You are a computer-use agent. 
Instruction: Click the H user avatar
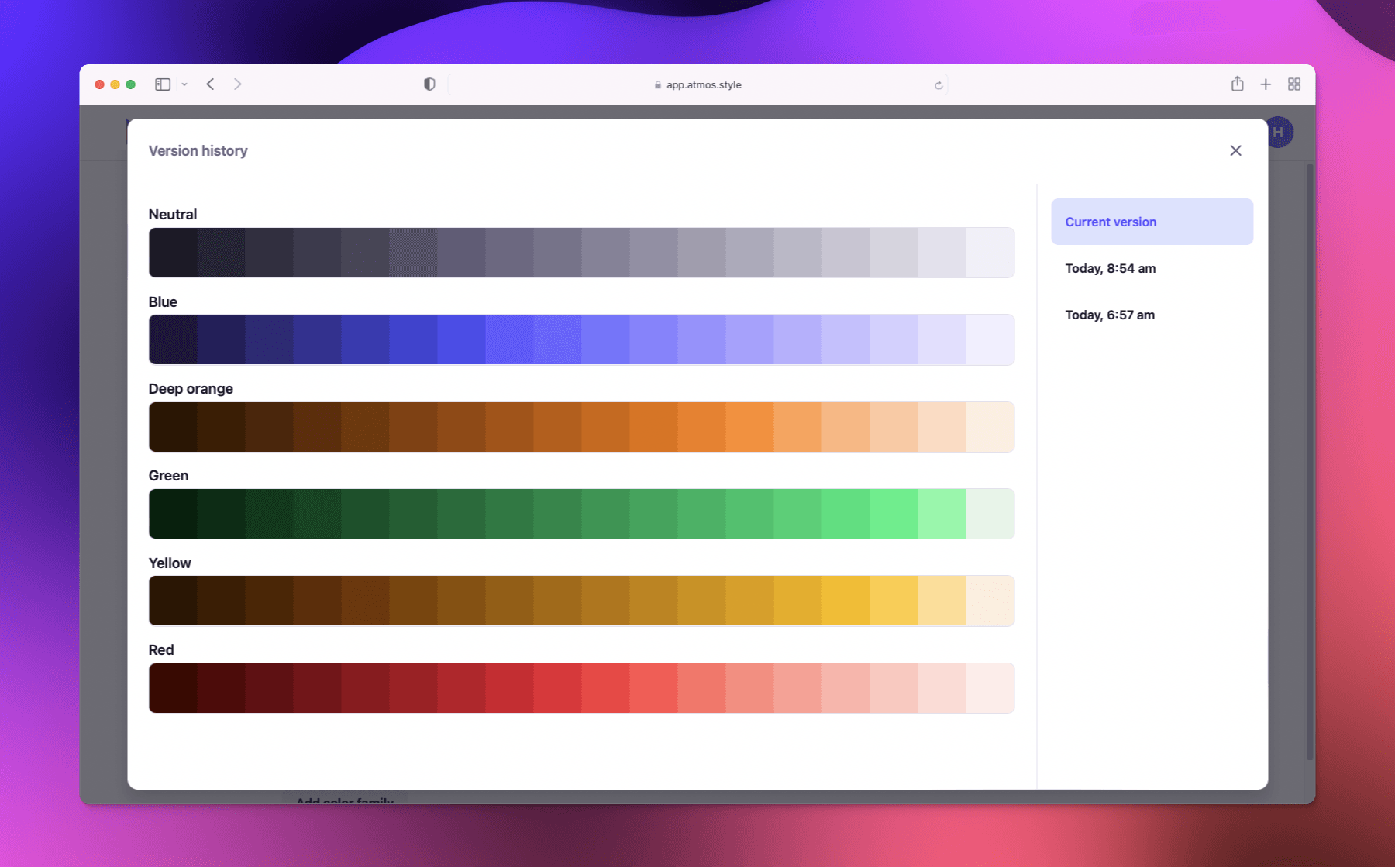(1280, 133)
